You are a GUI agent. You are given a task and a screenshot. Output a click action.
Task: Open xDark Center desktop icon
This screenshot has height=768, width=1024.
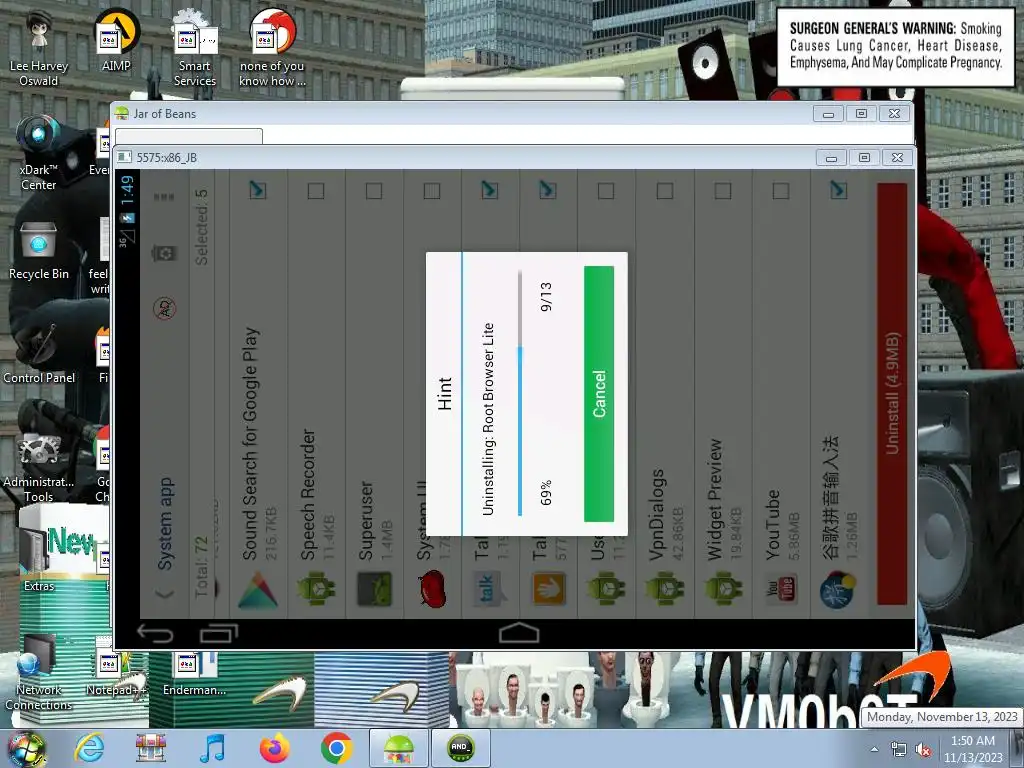tap(39, 153)
